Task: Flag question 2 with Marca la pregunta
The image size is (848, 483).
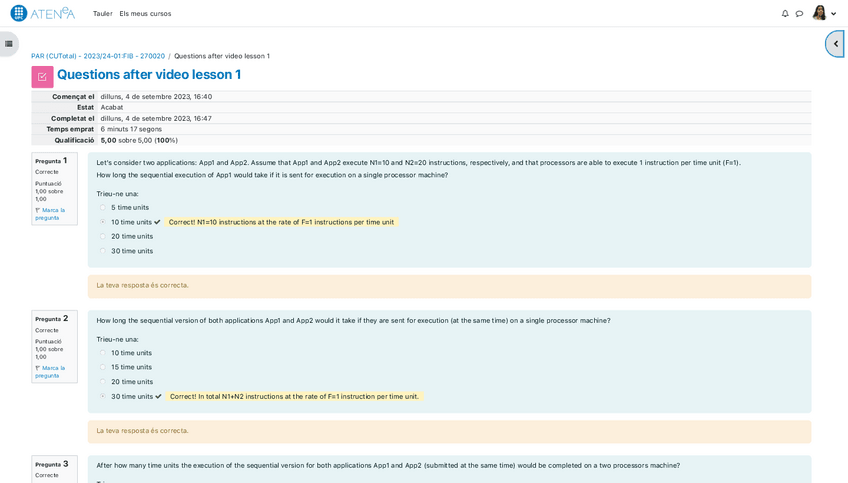Action: pos(52,372)
